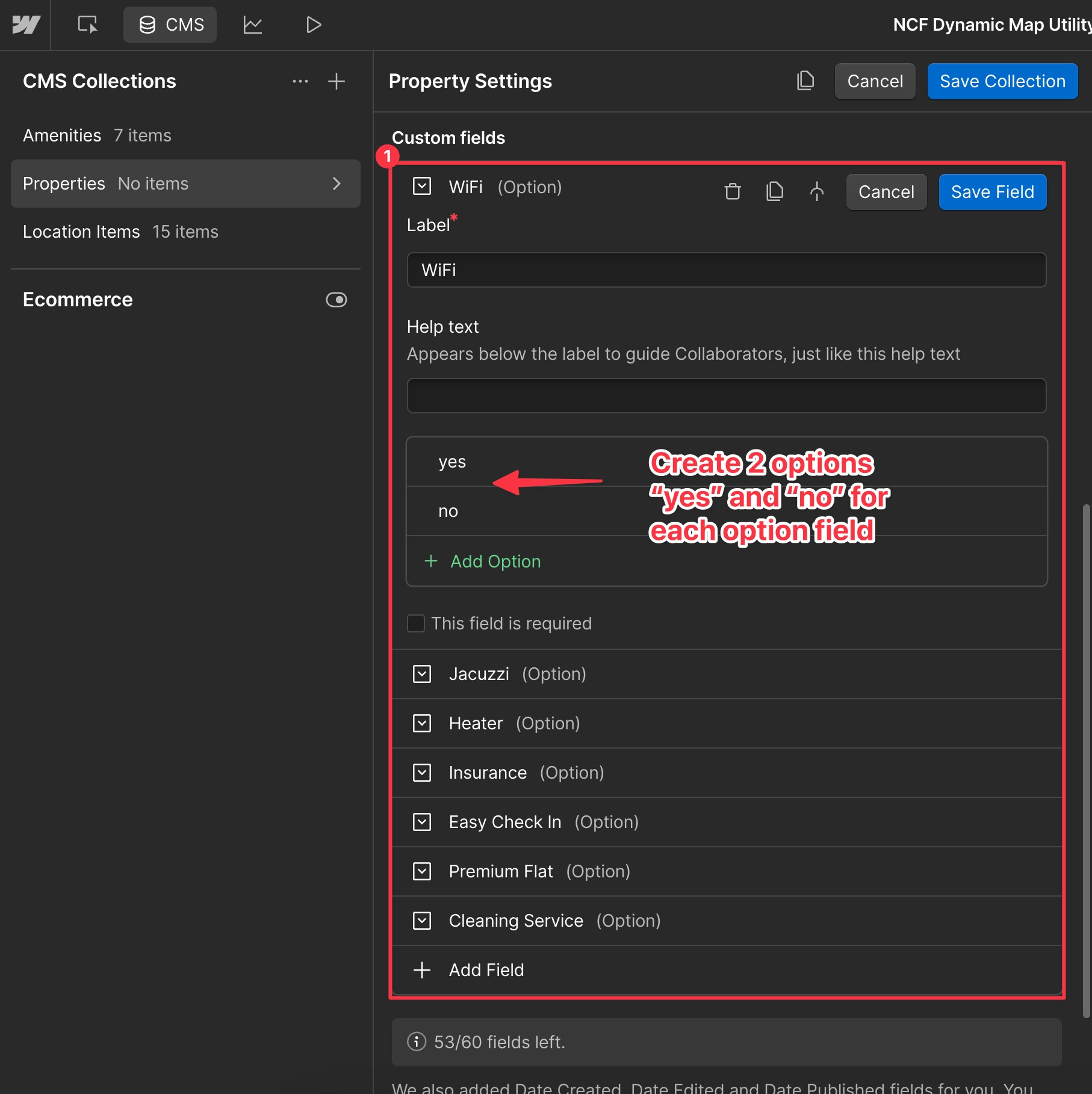This screenshot has height=1094, width=1092.
Task: Click the 'Custom fields' heading
Action: click(448, 138)
